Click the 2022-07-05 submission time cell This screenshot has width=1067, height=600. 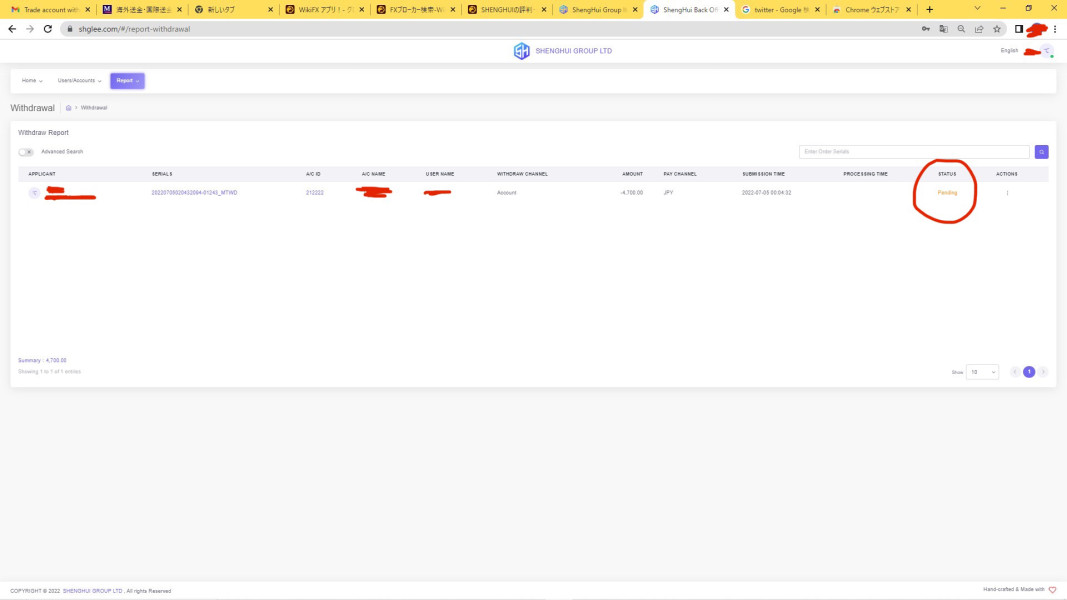[766, 193]
